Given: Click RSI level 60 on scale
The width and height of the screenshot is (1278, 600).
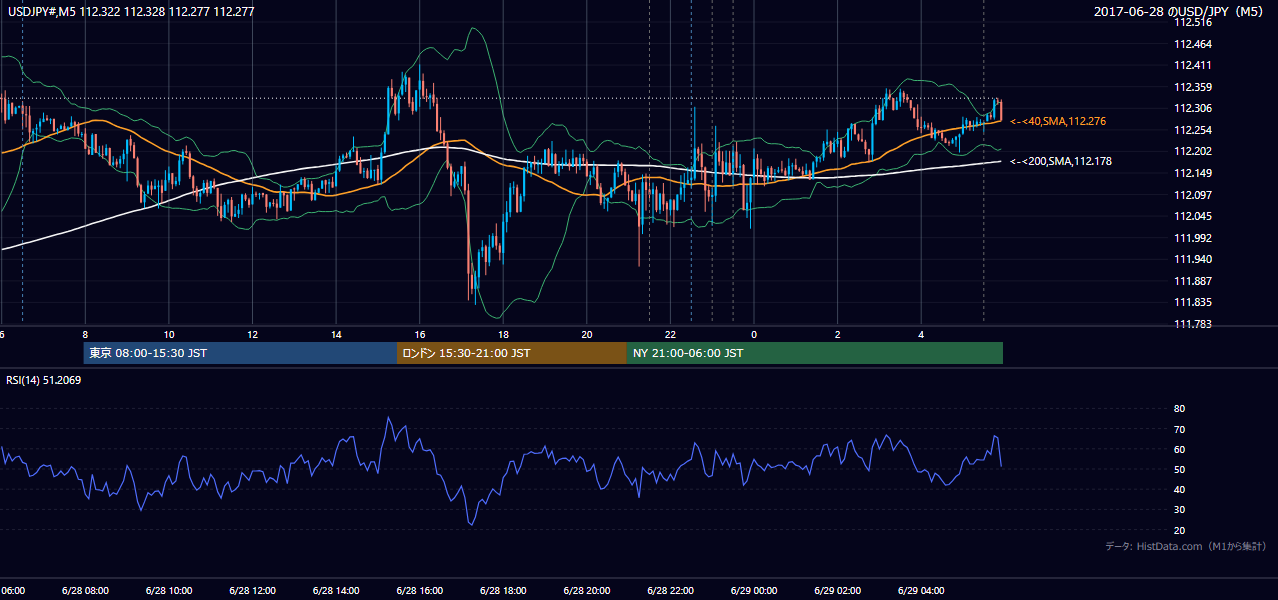Looking at the screenshot, I should (x=1180, y=449).
